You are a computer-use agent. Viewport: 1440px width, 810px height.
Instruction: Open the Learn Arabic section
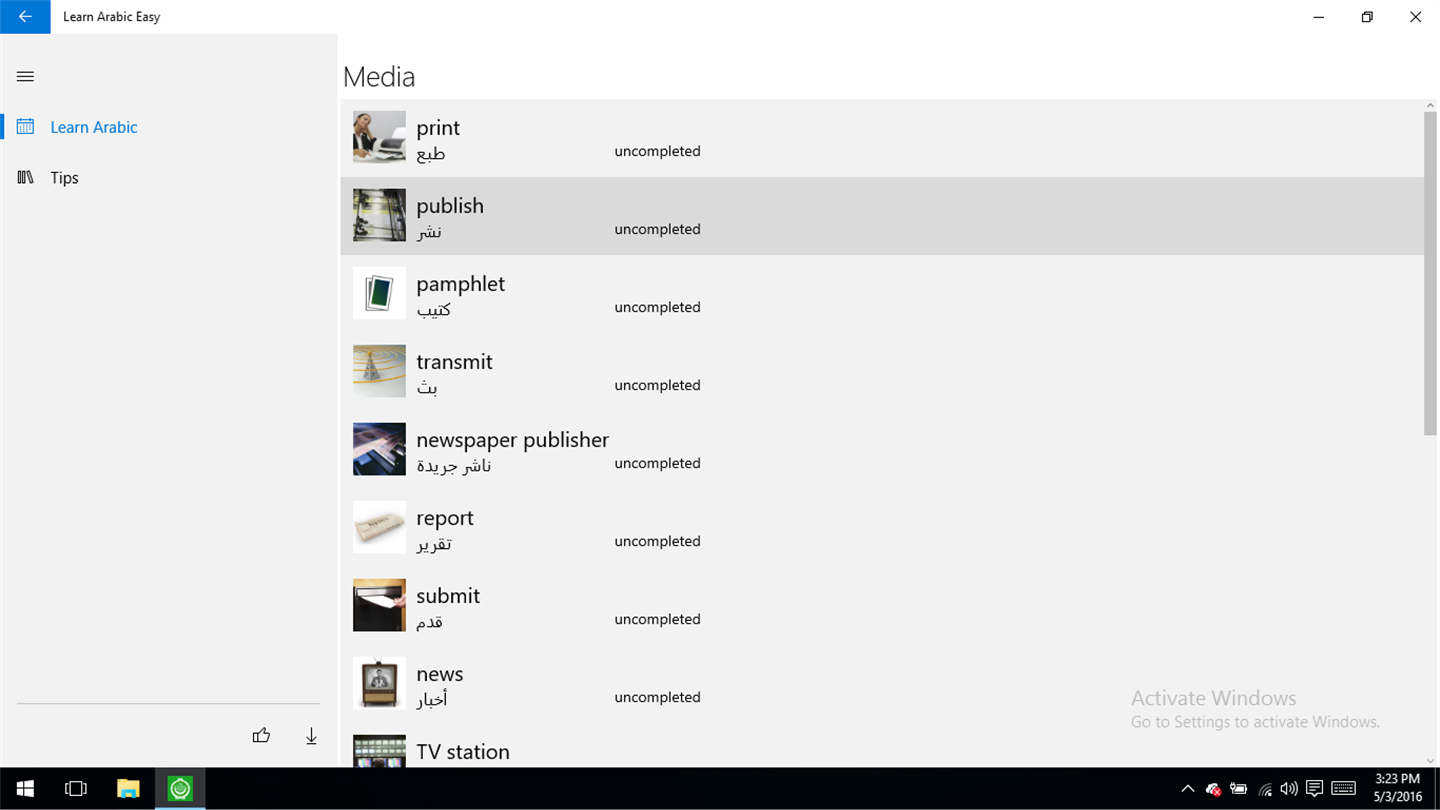(x=93, y=127)
